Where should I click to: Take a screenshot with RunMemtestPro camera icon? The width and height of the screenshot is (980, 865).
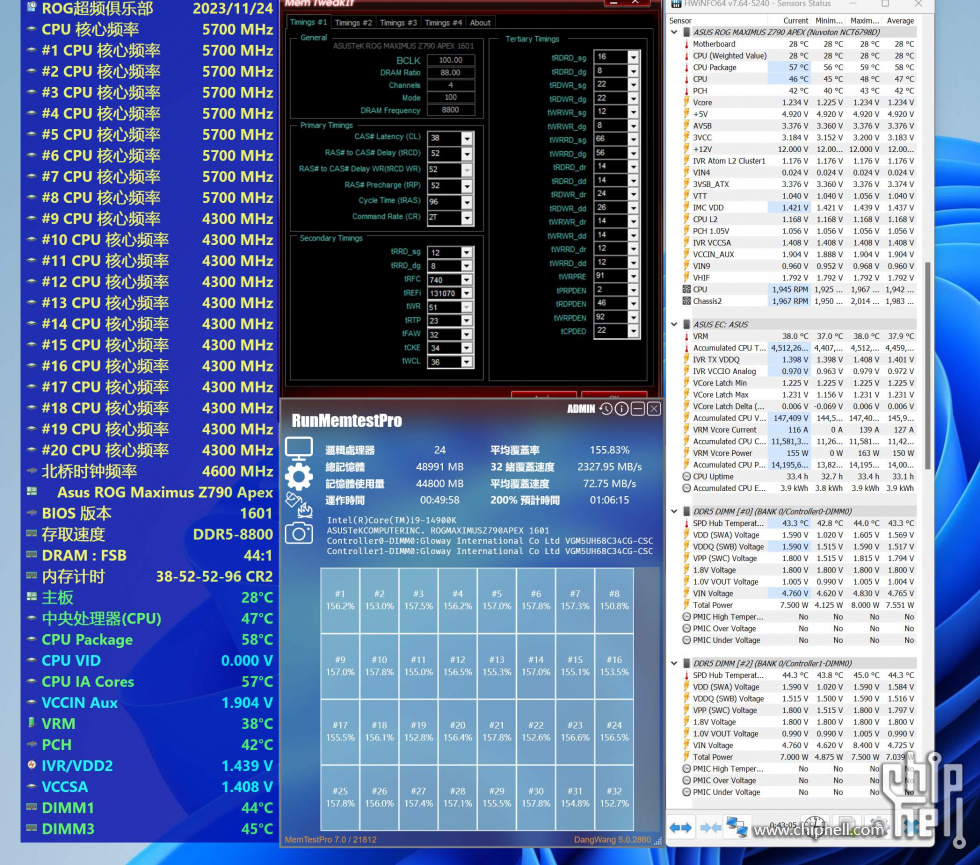(299, 533)
